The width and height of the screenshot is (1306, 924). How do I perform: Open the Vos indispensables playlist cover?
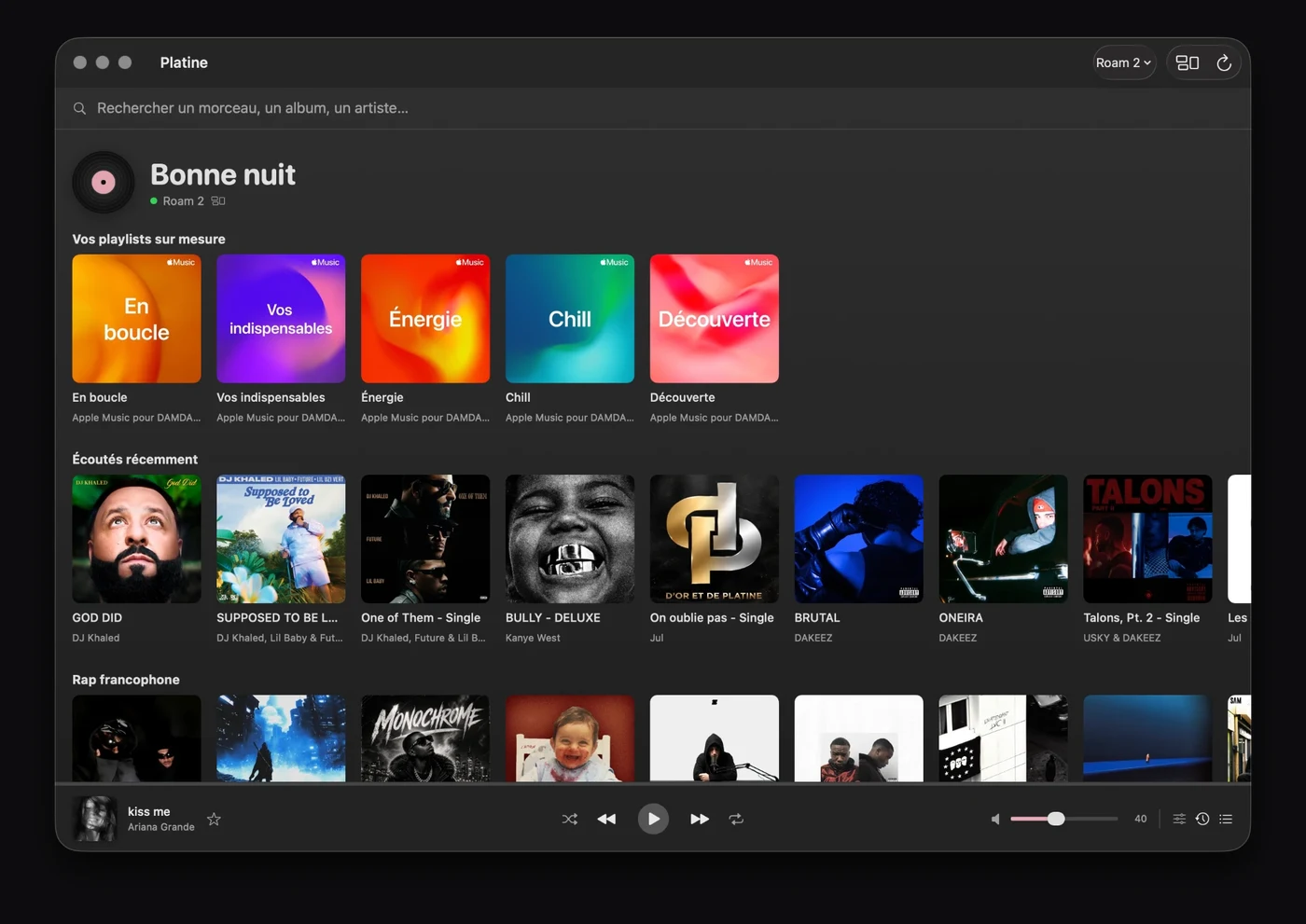[281, 319]
